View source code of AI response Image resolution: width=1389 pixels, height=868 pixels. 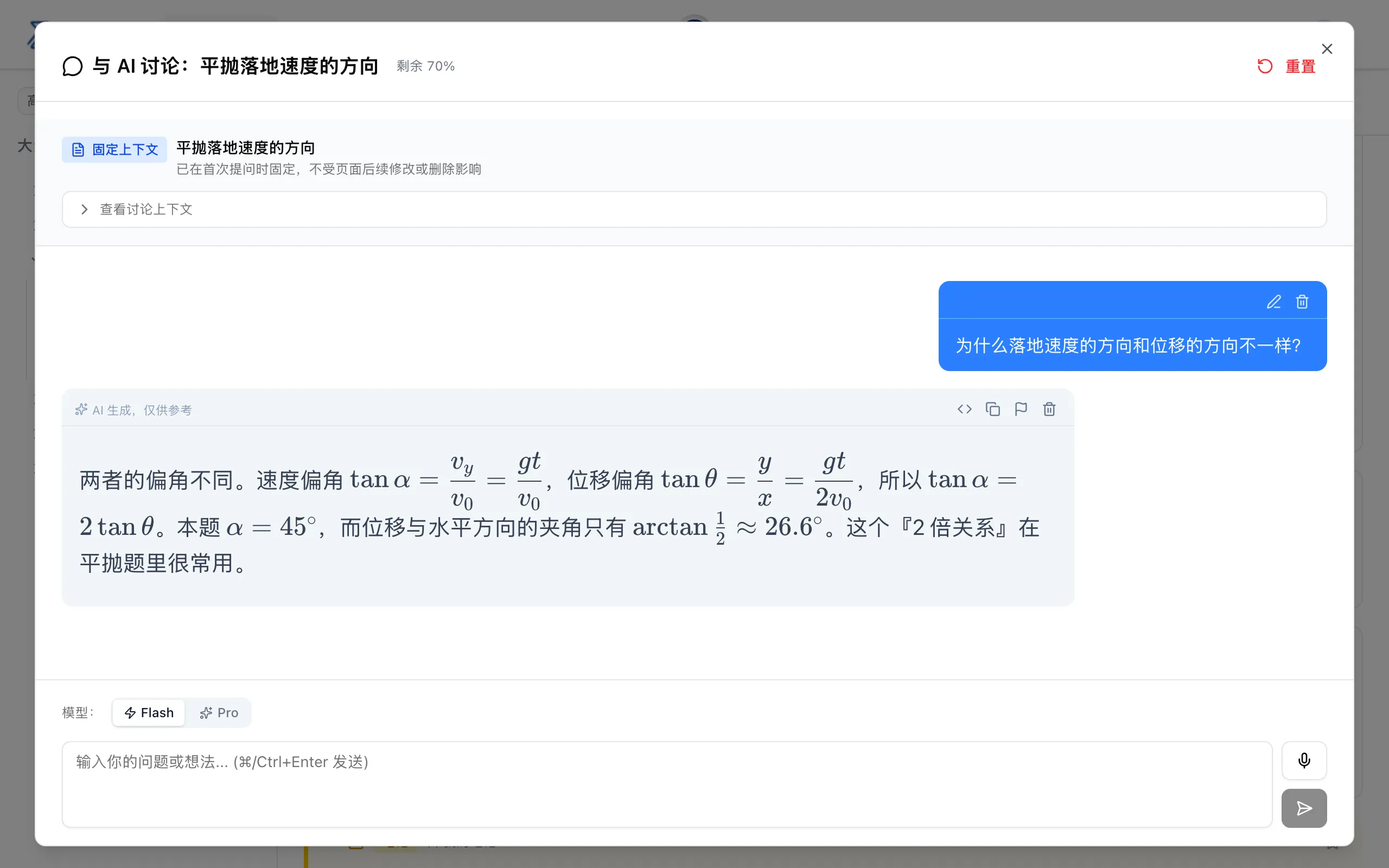964,409
